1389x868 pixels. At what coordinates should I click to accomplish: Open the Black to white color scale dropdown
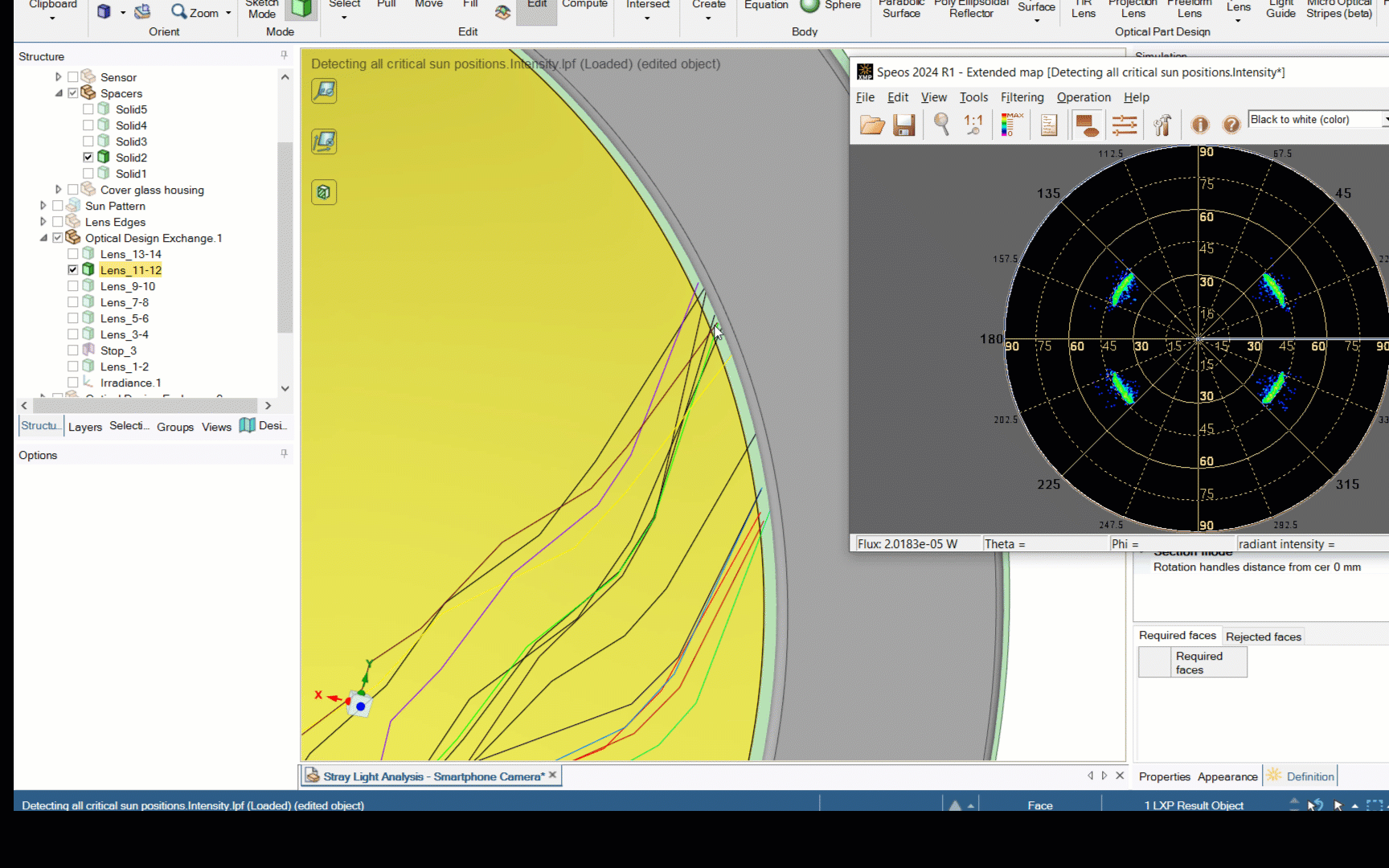1384,120
